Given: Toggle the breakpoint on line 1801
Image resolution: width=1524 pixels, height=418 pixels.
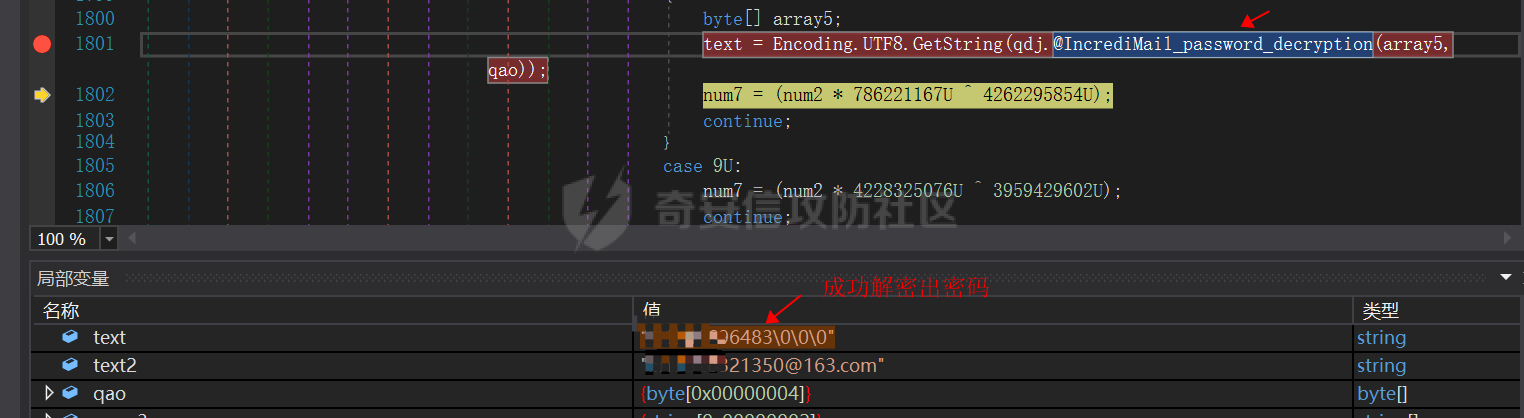Looking at the screenshot, I should pyautogui.click(x=42, y=44).
